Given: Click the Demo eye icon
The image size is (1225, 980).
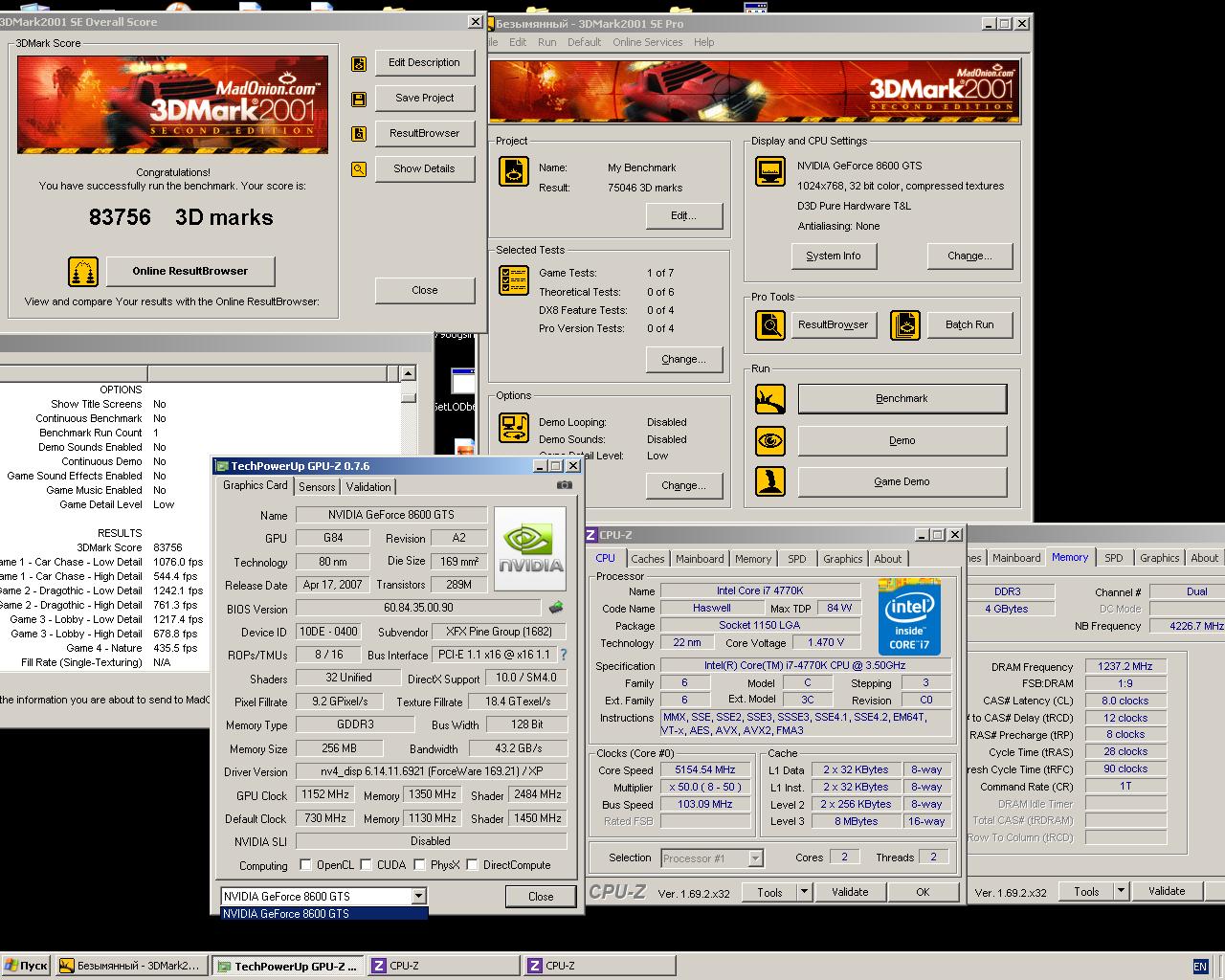Looking at the screenshot, I should 770,440.
